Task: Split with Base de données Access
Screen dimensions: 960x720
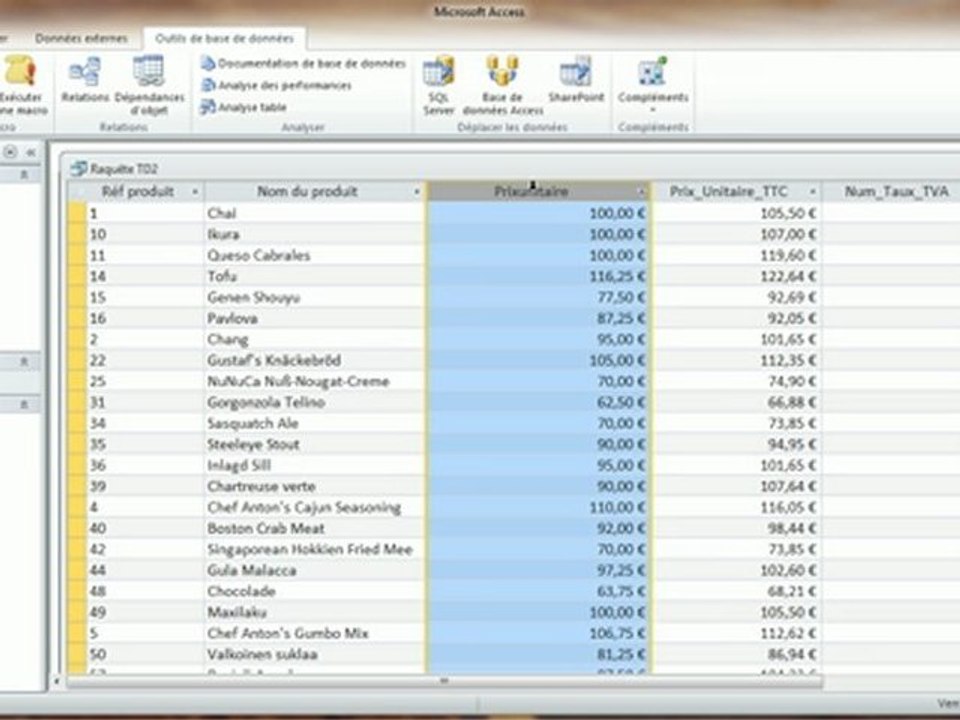Action: pyautogui.click(x=503, y=86)
